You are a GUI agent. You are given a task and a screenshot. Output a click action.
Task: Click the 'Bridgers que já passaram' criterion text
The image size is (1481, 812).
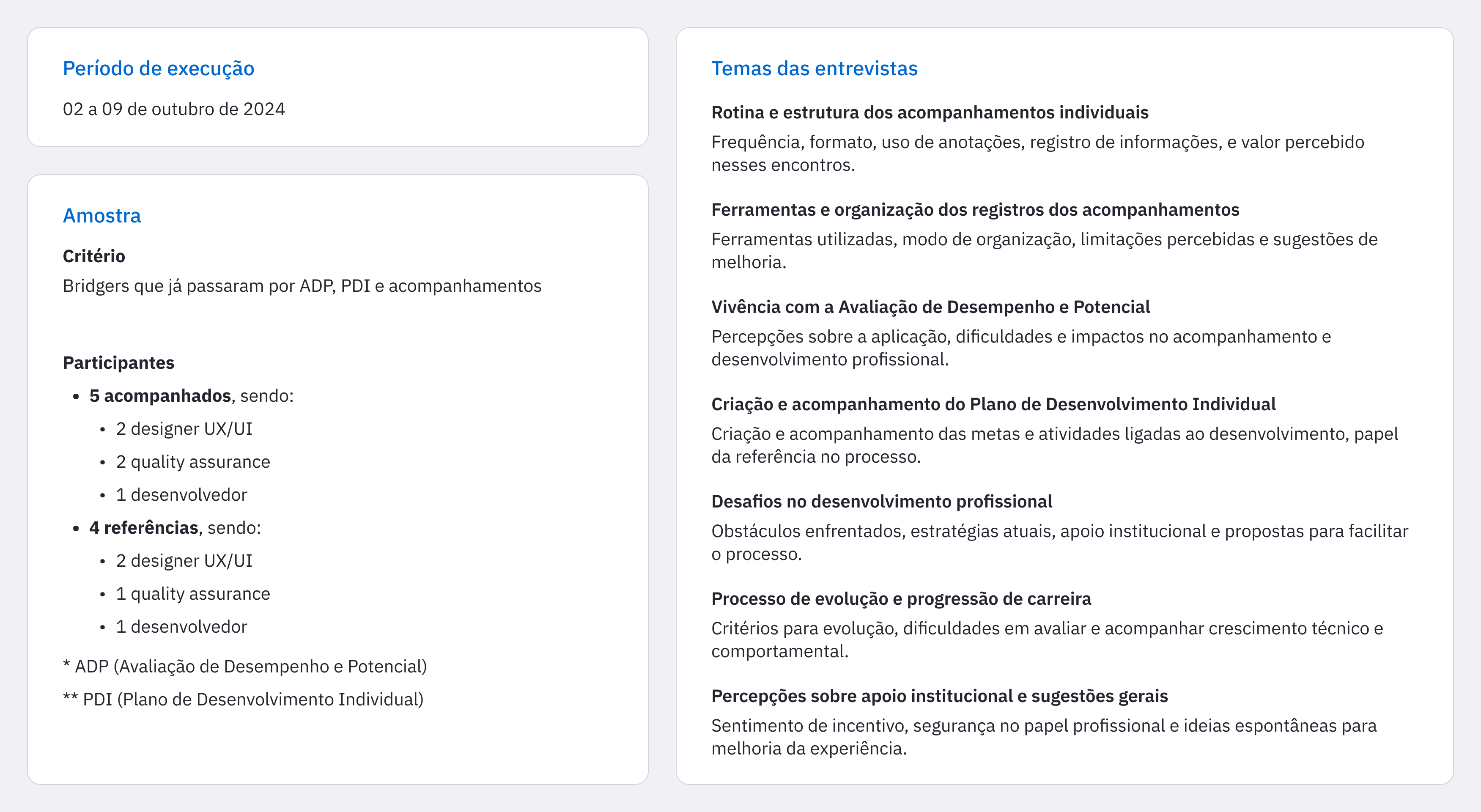click(x=302, y=286)
